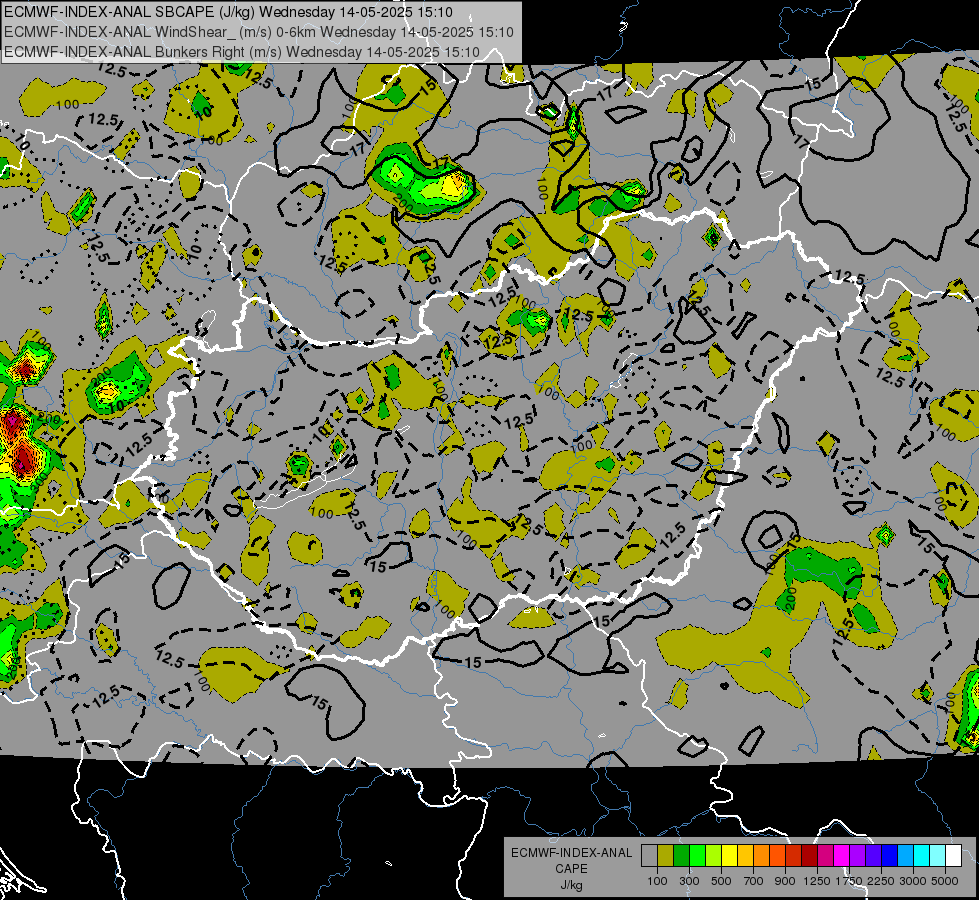Image resolution: width=979 pixels, height=900 pixels.
Task: Select the yellow-green legend swatch
Action: pyautogui.click(x=714, y=855)
